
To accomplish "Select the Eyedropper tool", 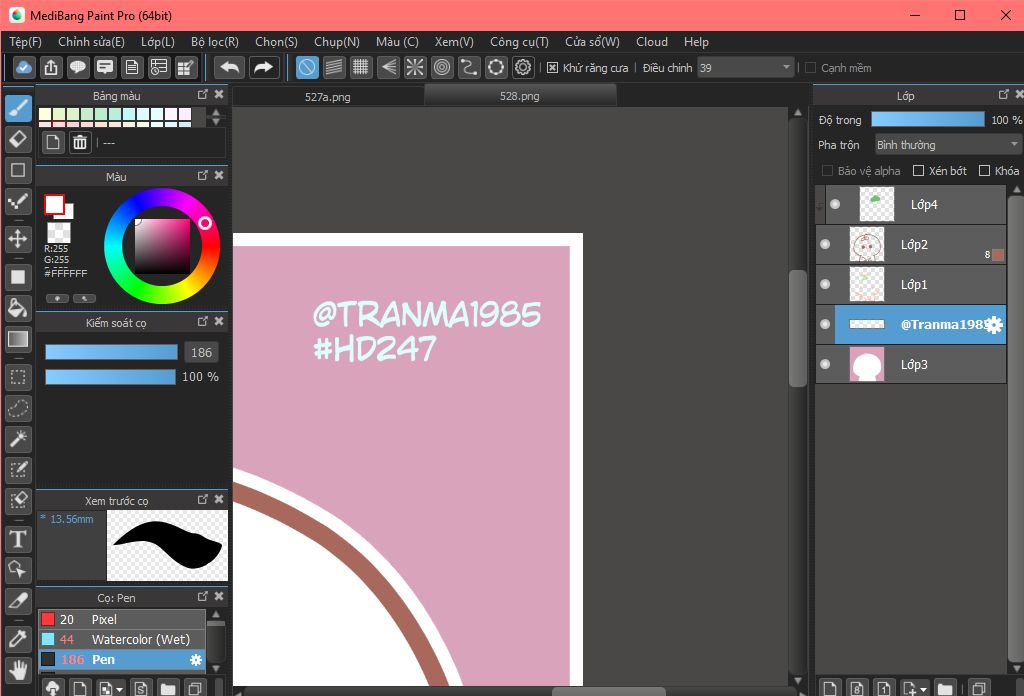I will tap(18, 639).
